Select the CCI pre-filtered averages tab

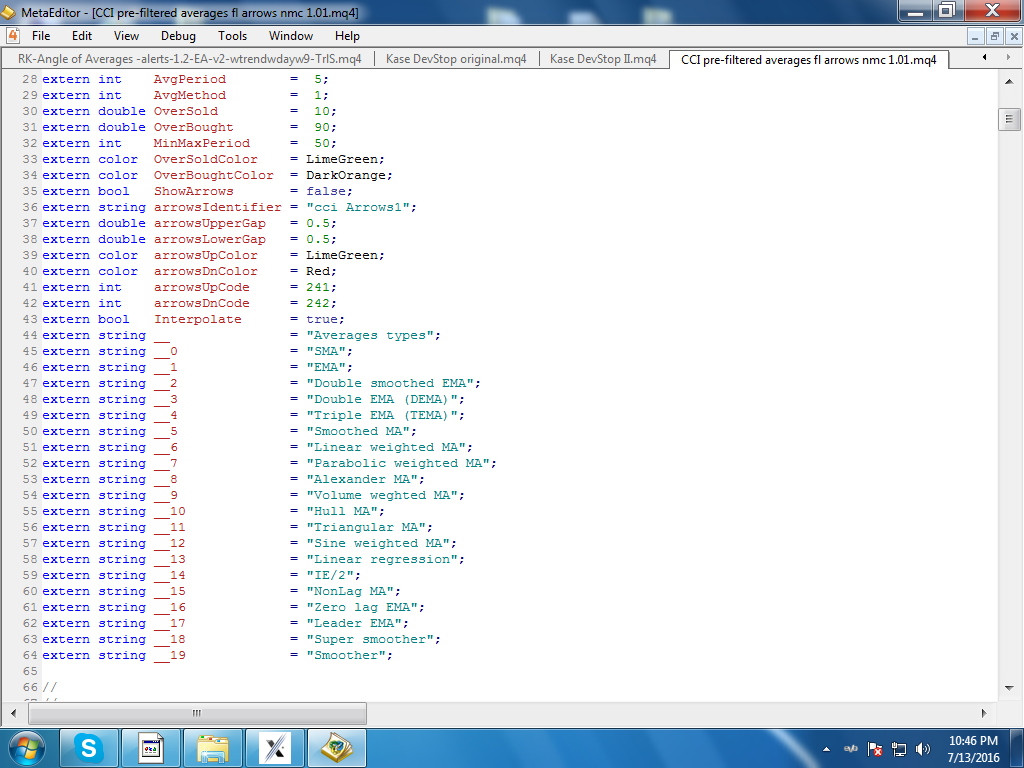tap(808, 59)
